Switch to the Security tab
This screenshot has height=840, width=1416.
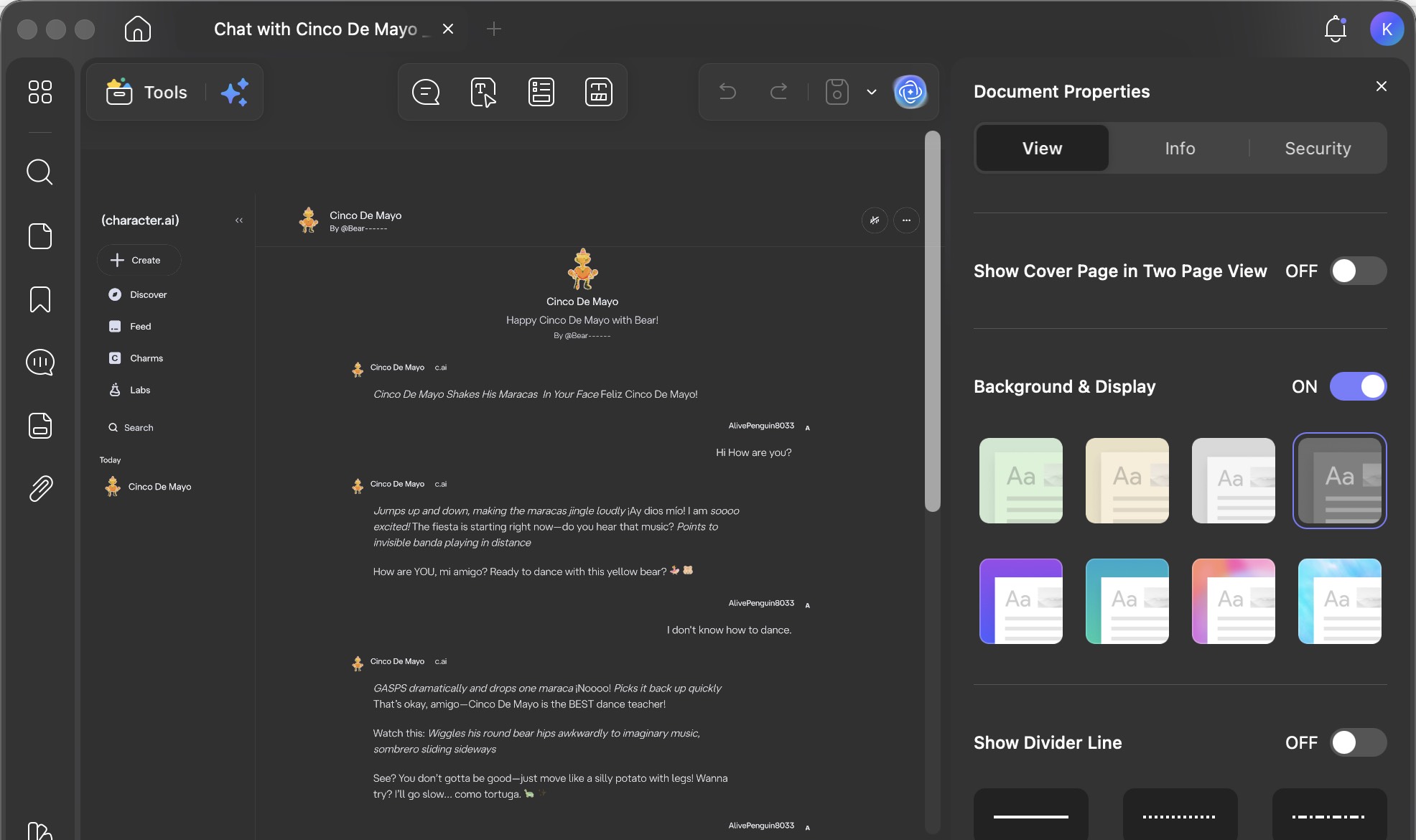pos(1318,148)
